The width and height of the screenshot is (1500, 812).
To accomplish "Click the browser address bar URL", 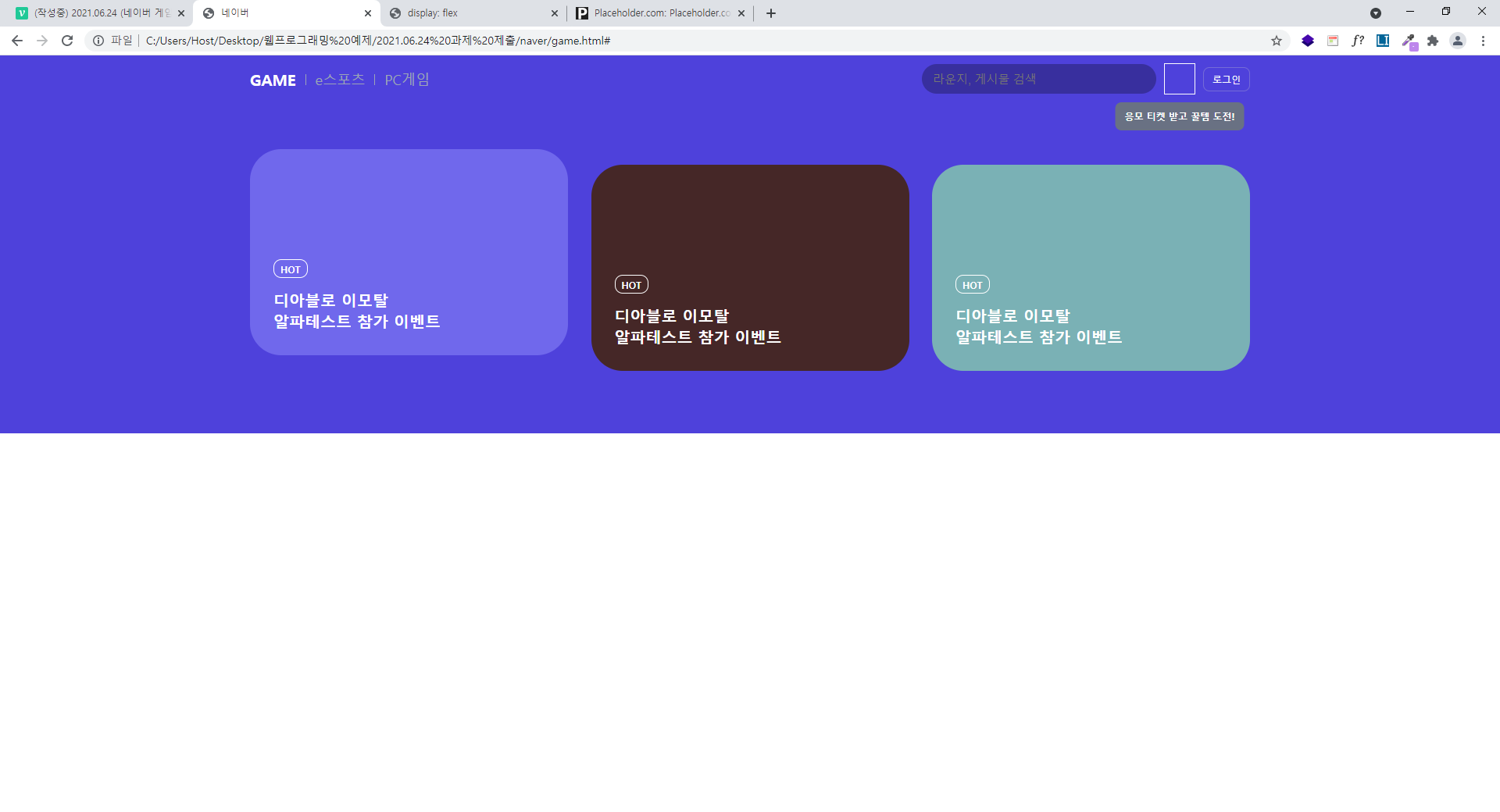I will [378, 41].
